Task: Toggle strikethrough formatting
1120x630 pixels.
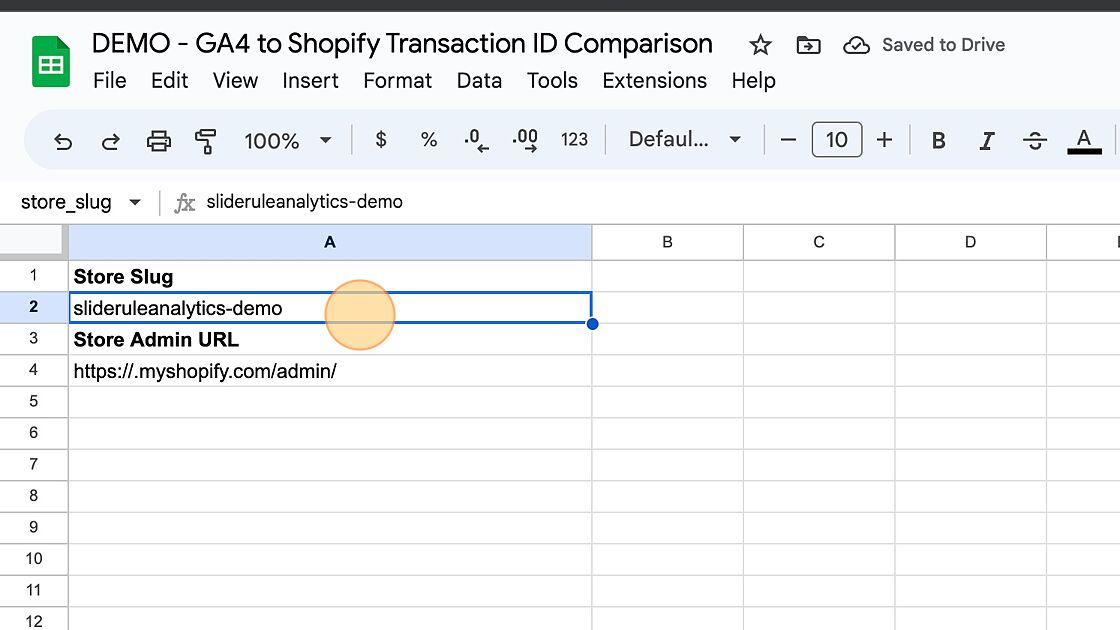Action: [1035, 141]
